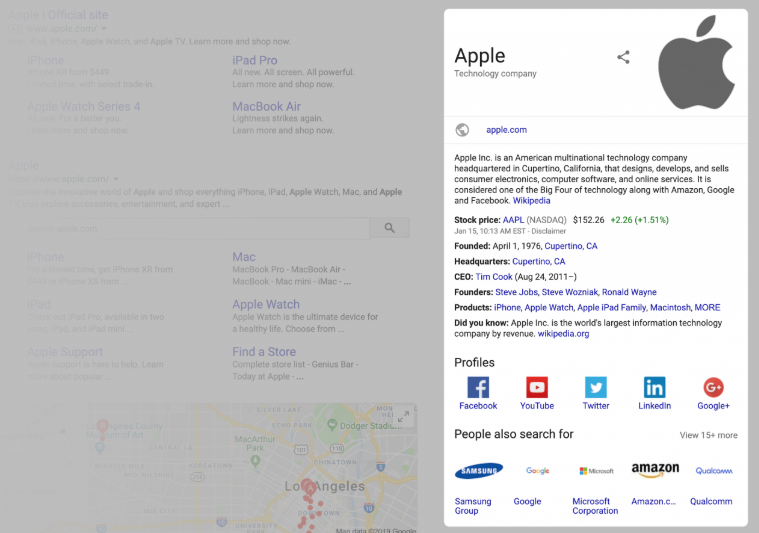Open the Apple Support sitelink
Image resolution: width=759 pixels, height=533 pixels.
65,351
